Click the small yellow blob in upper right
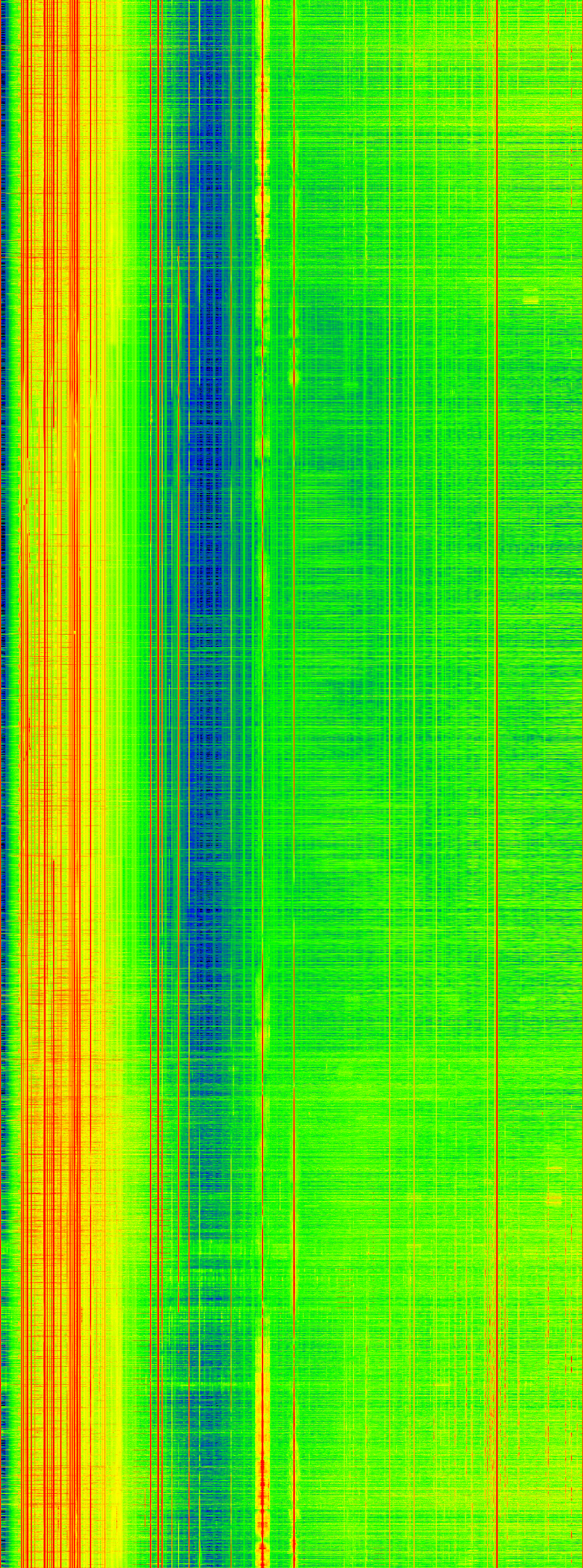This screenshot has width=583, height=1568. click(531, 300)
